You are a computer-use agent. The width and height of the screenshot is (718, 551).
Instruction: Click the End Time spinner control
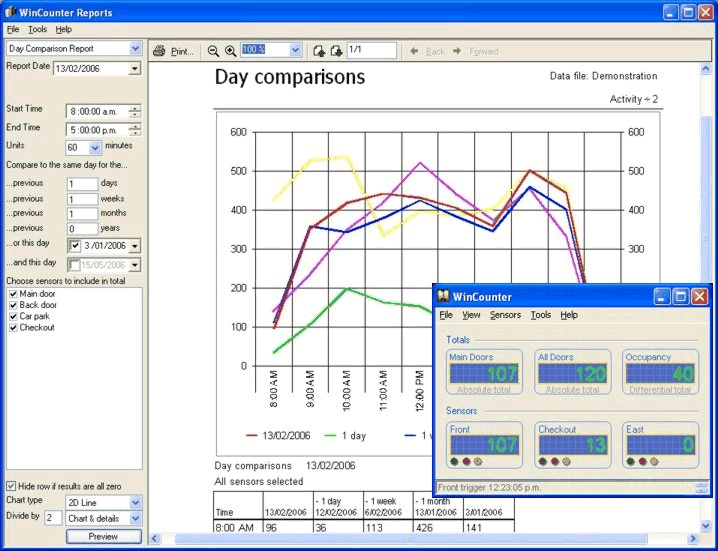[135, 130]
